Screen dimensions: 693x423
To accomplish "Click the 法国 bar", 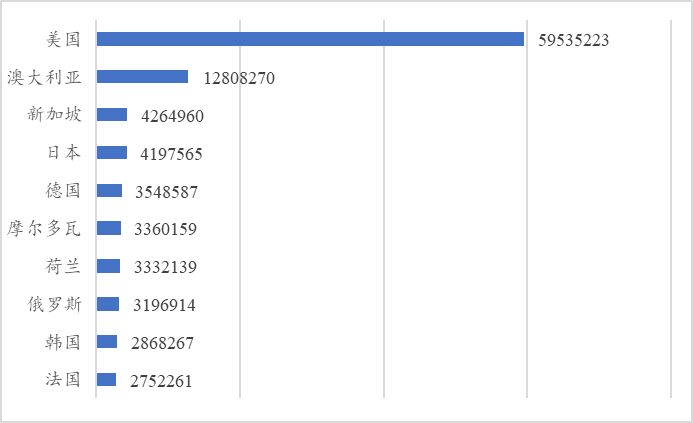I will pyautogui.click(x=107, y=380).
